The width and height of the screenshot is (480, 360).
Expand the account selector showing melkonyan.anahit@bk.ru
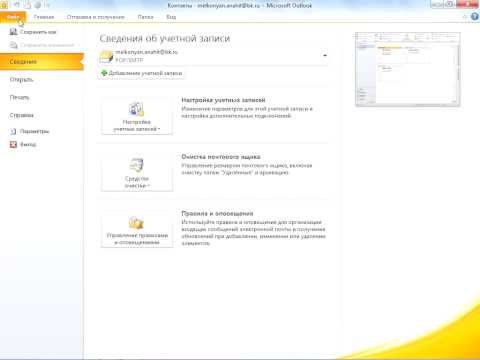(x=213, y=56)
